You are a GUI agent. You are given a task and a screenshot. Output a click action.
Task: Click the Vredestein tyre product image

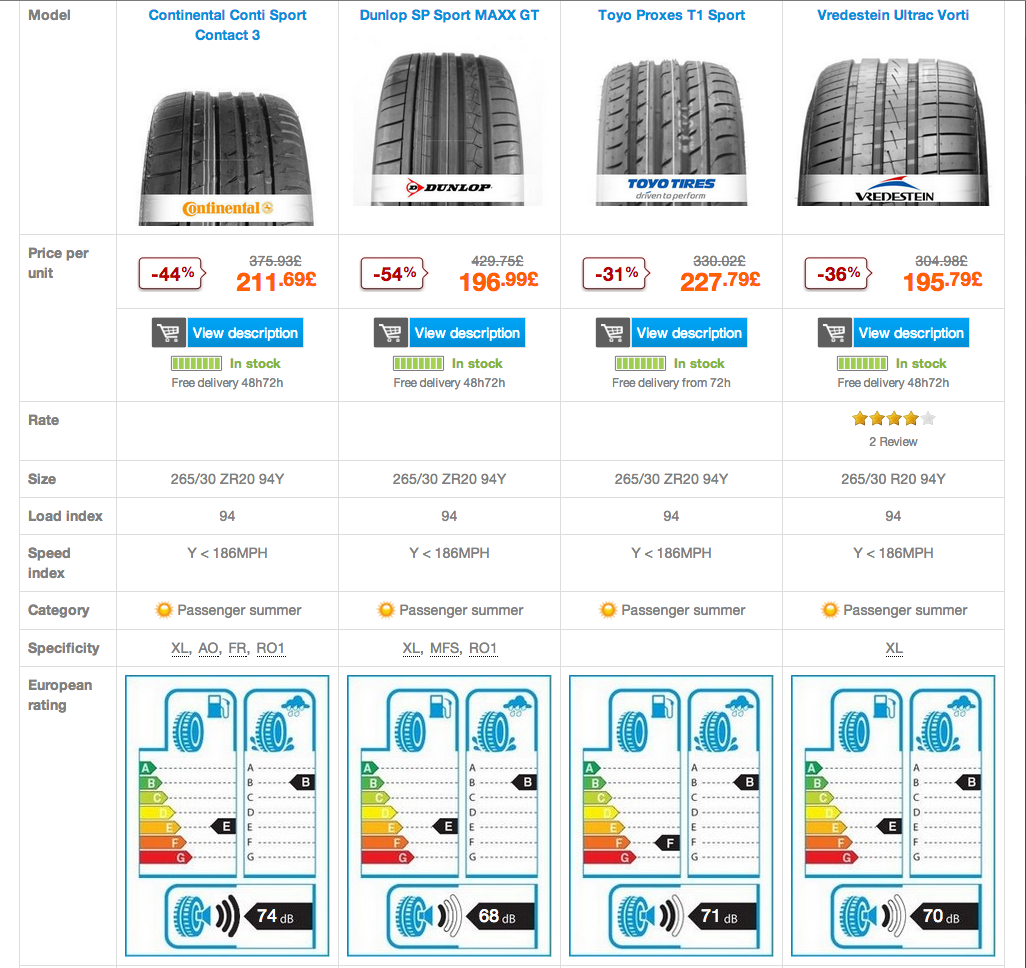pos(893,130)
